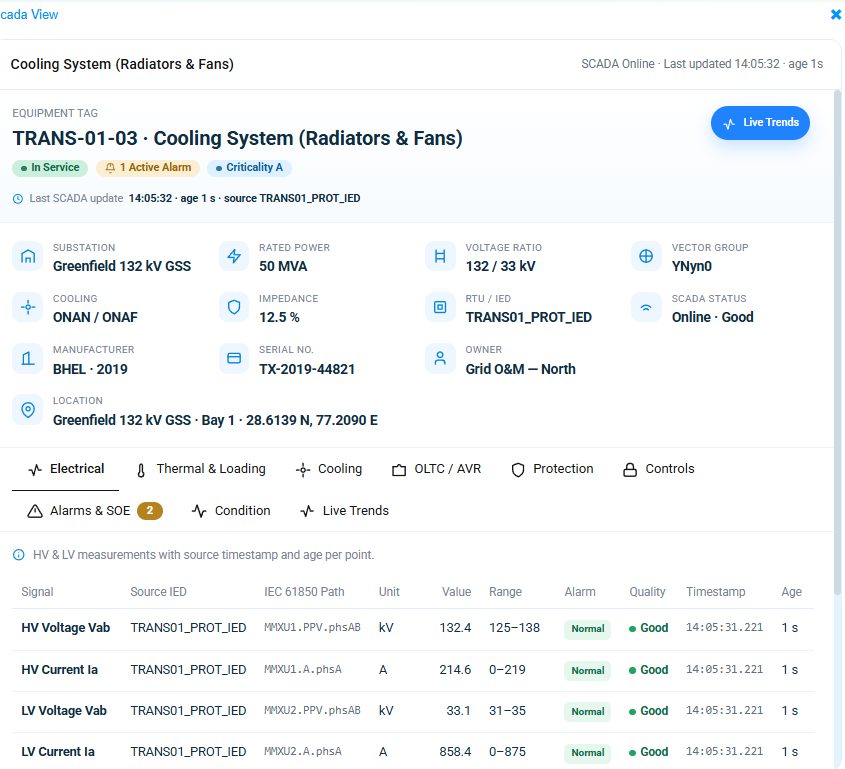The image size is (845, 769).
Task: Click the impedance shield icon
Action: tap(234, 307)
